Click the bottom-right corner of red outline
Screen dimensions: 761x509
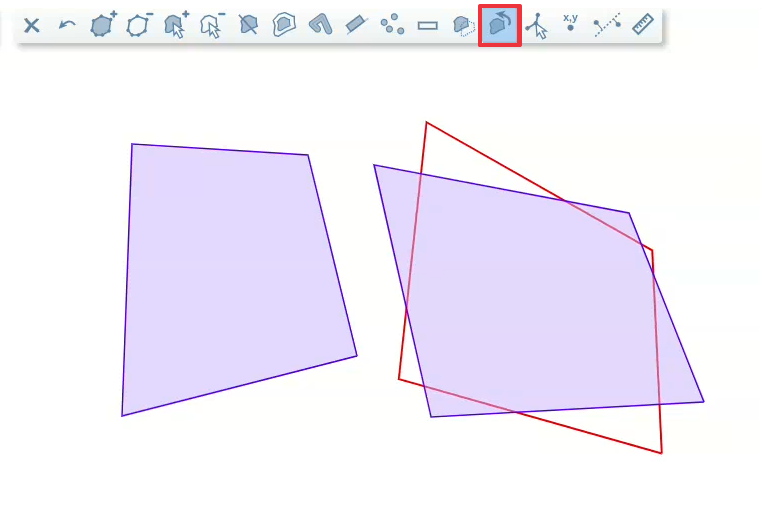coord(661,453)
